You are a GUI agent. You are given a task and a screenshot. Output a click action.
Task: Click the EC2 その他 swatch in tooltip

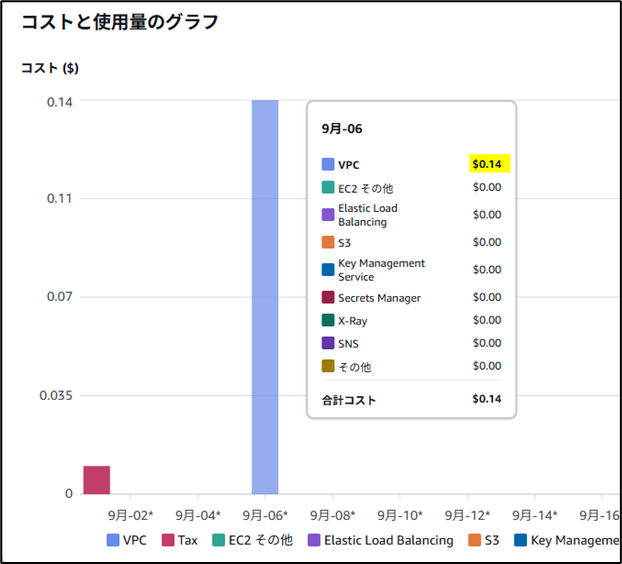pos(328,187)
